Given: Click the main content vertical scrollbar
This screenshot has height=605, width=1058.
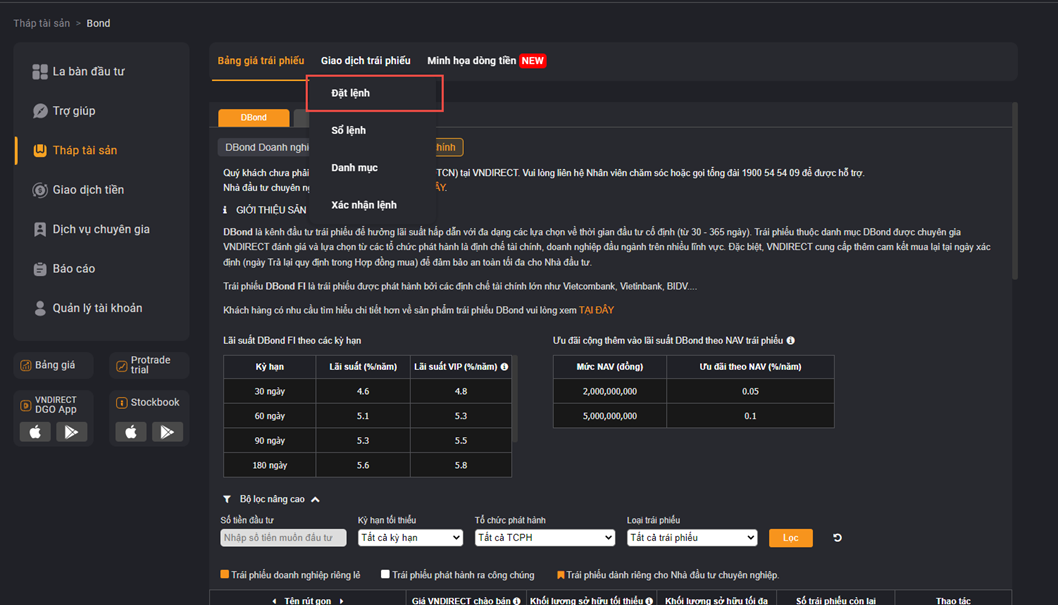Looking at the screenshot, I should click(x=1015, y=191).
